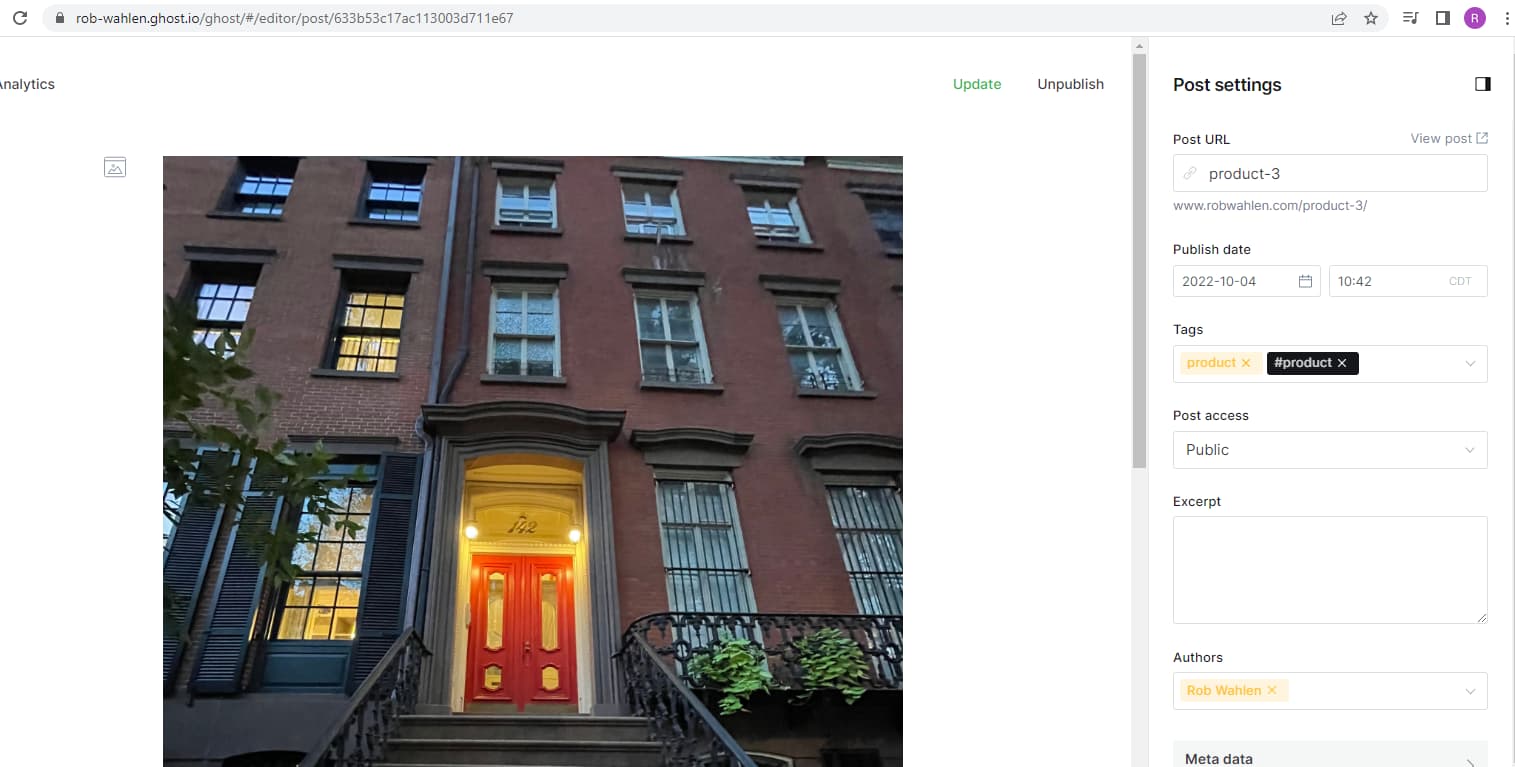1515x767 pixels.
Task: Open the Analytics tab
Action: pyautogui.click(x=27, y=84)
